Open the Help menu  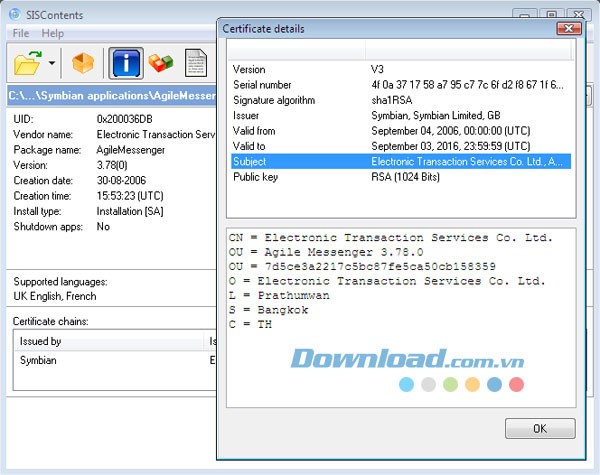point(52,33)
